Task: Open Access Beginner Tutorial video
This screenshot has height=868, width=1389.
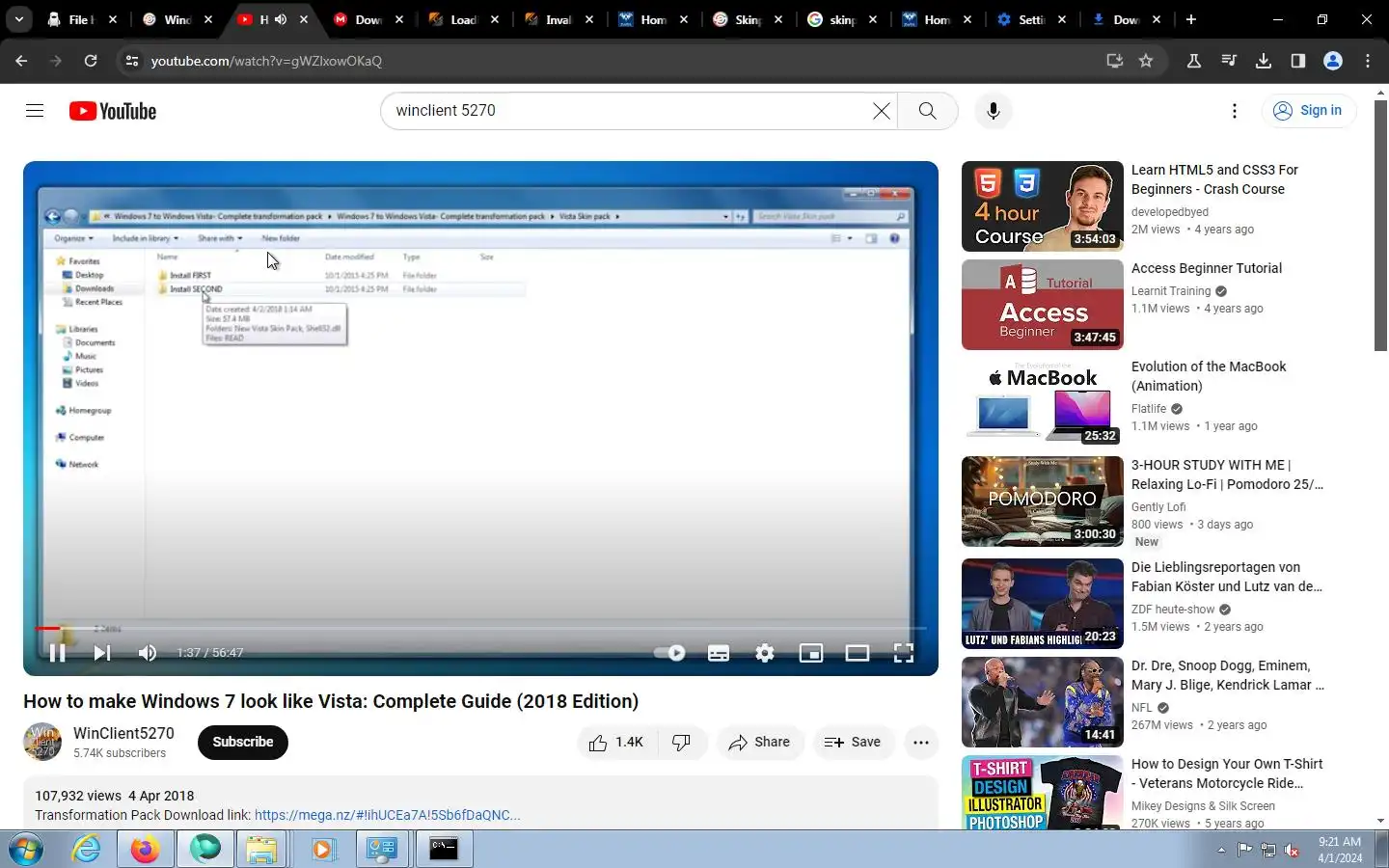Action: tap(1206, 268)
